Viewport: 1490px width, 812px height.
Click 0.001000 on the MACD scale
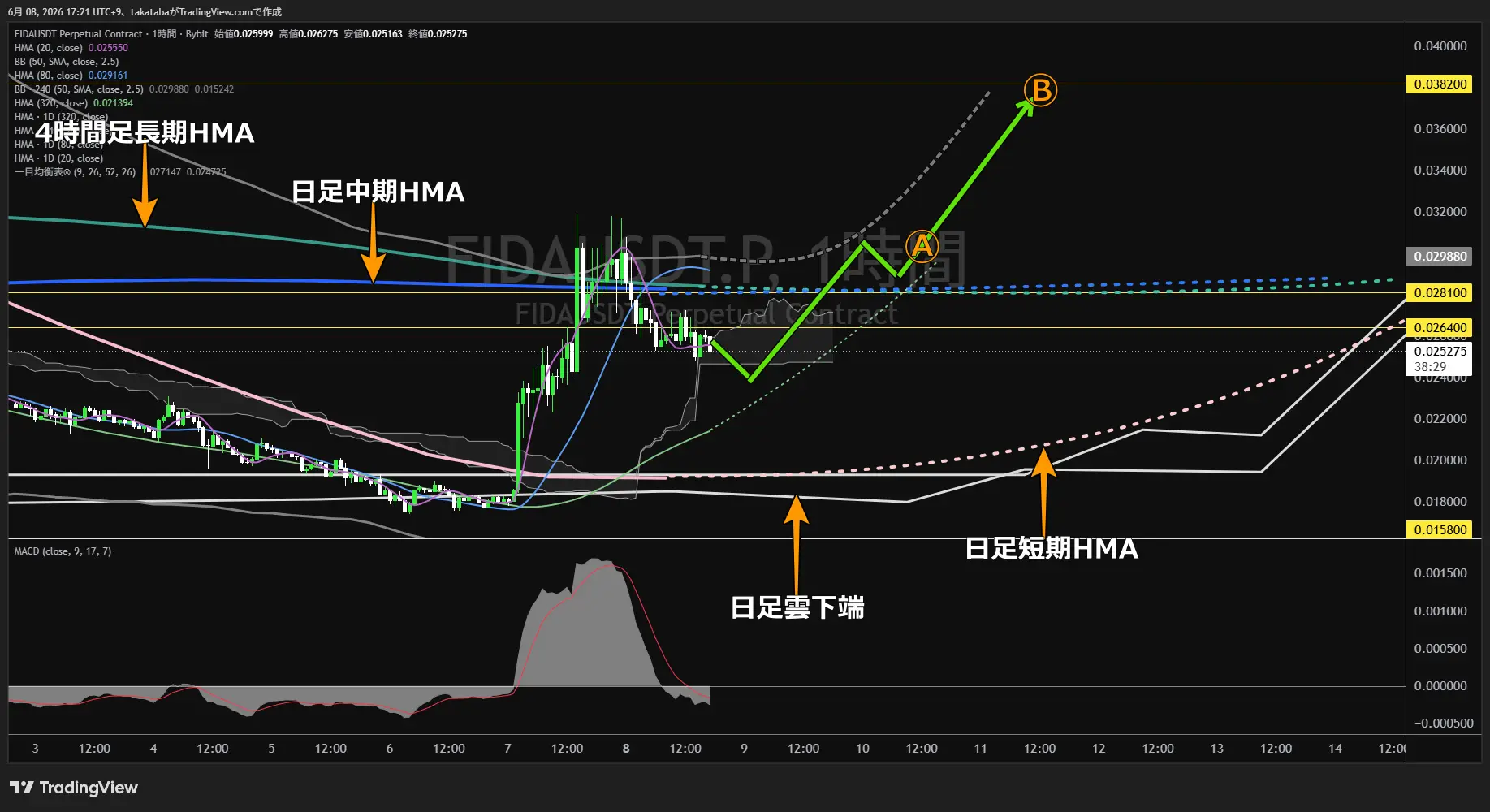point(1440,611)
